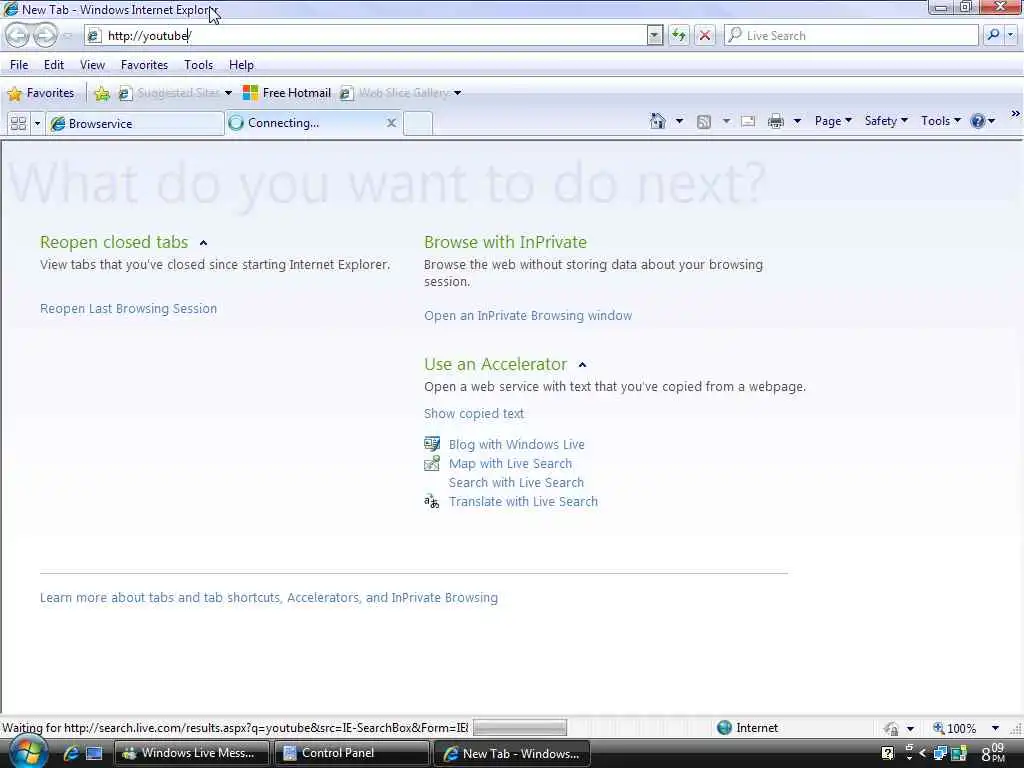
Task: Collapse the Use an Accelerator section
Action: [x=583, y=365]
